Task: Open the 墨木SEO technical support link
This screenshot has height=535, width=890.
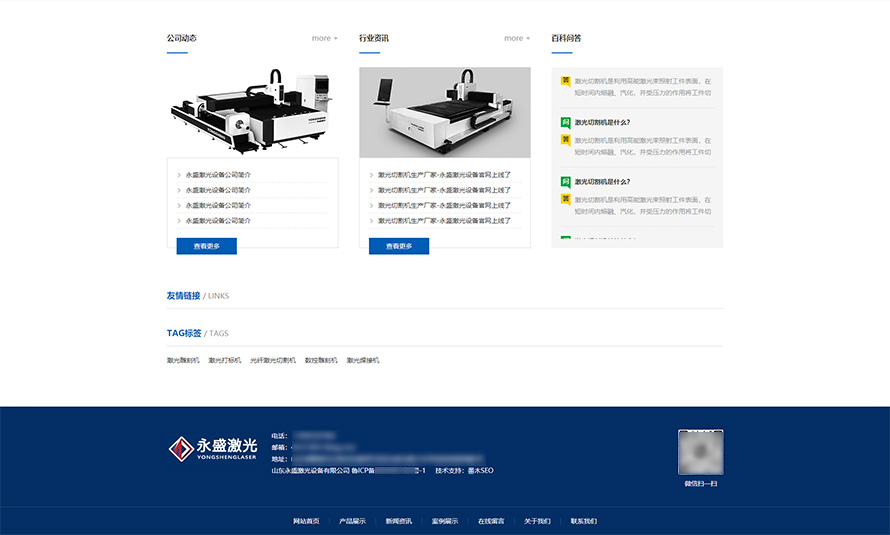Action: [x=481, y=471]
